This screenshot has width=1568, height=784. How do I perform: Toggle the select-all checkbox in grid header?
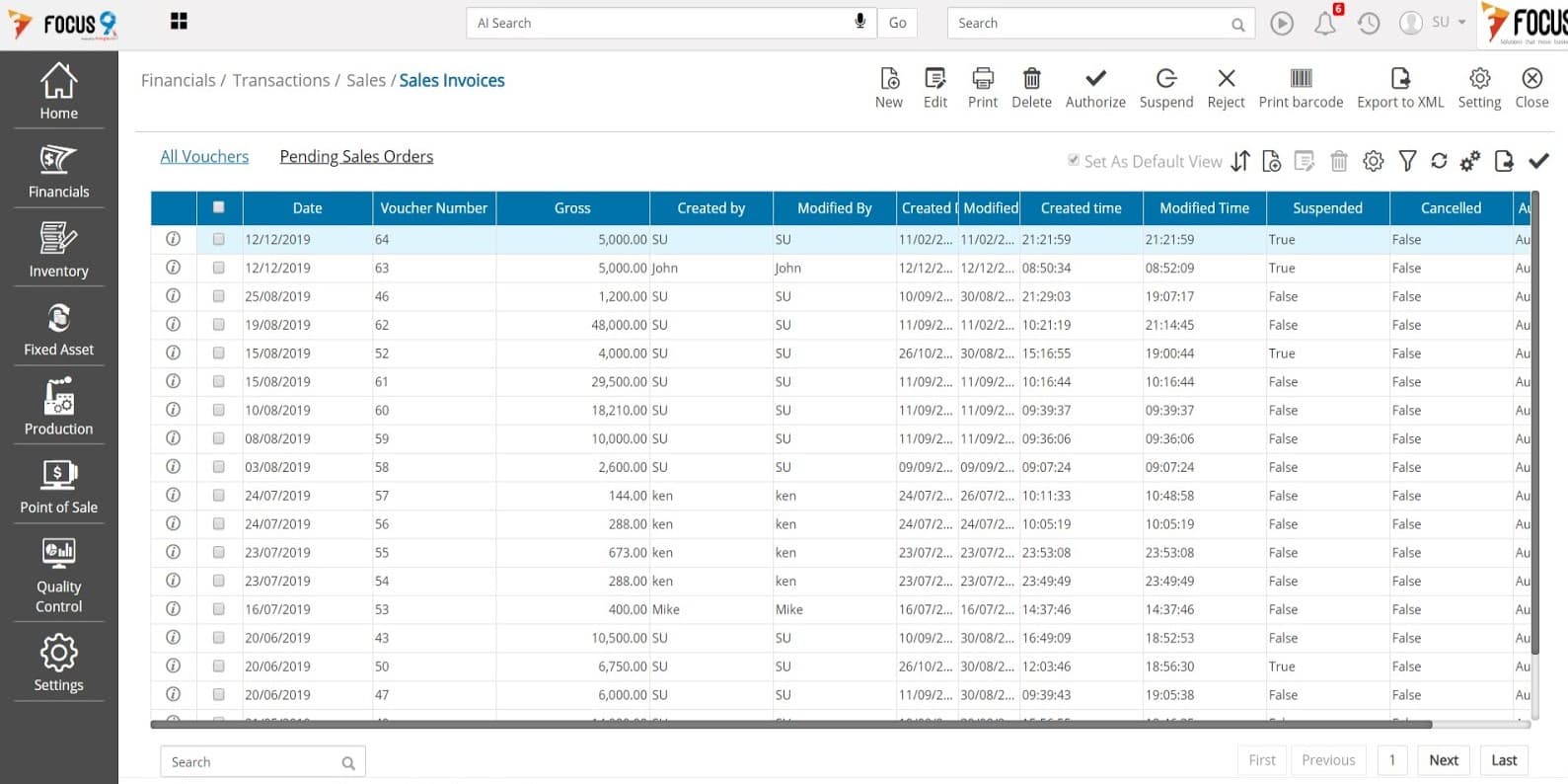(219, 207)
